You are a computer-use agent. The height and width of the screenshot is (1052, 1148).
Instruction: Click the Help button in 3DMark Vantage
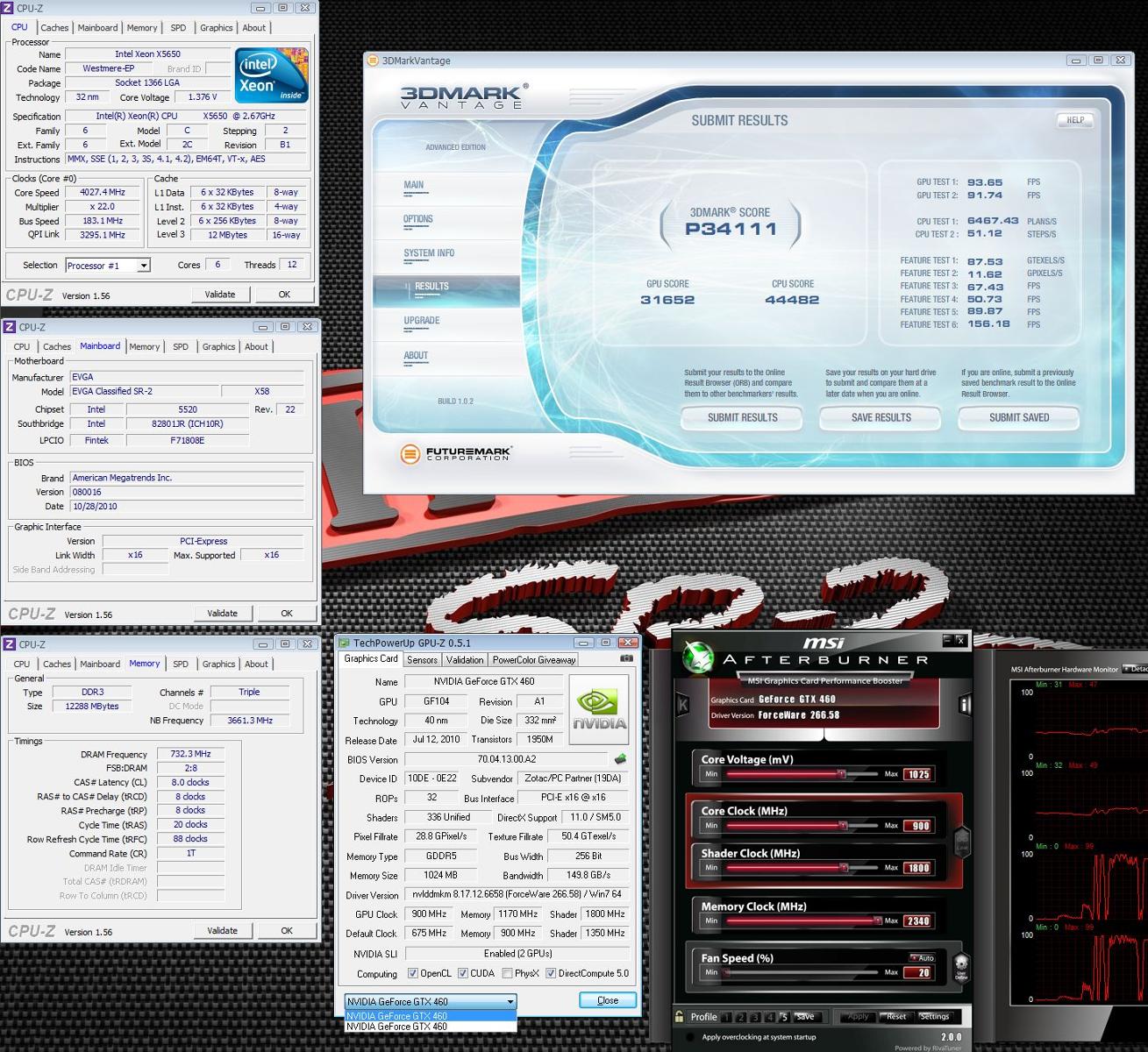pos(1075,120)
